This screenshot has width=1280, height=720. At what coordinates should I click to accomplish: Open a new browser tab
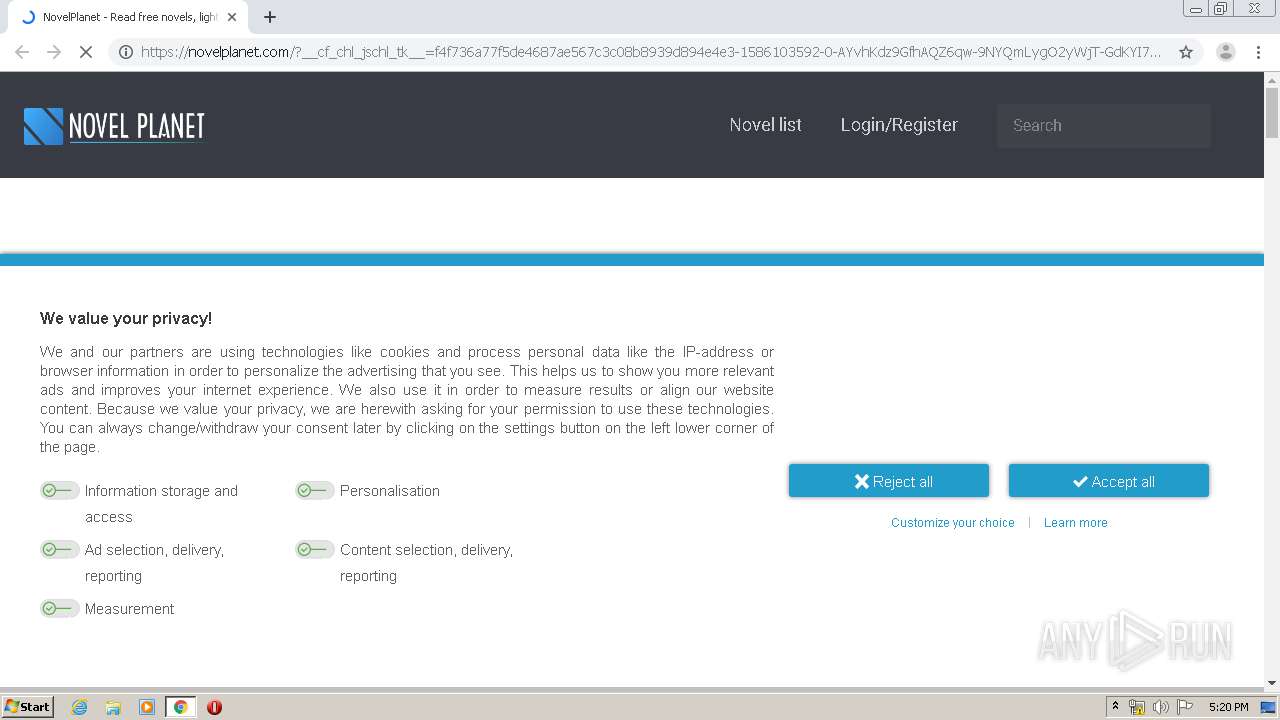(x=270, y=17)
